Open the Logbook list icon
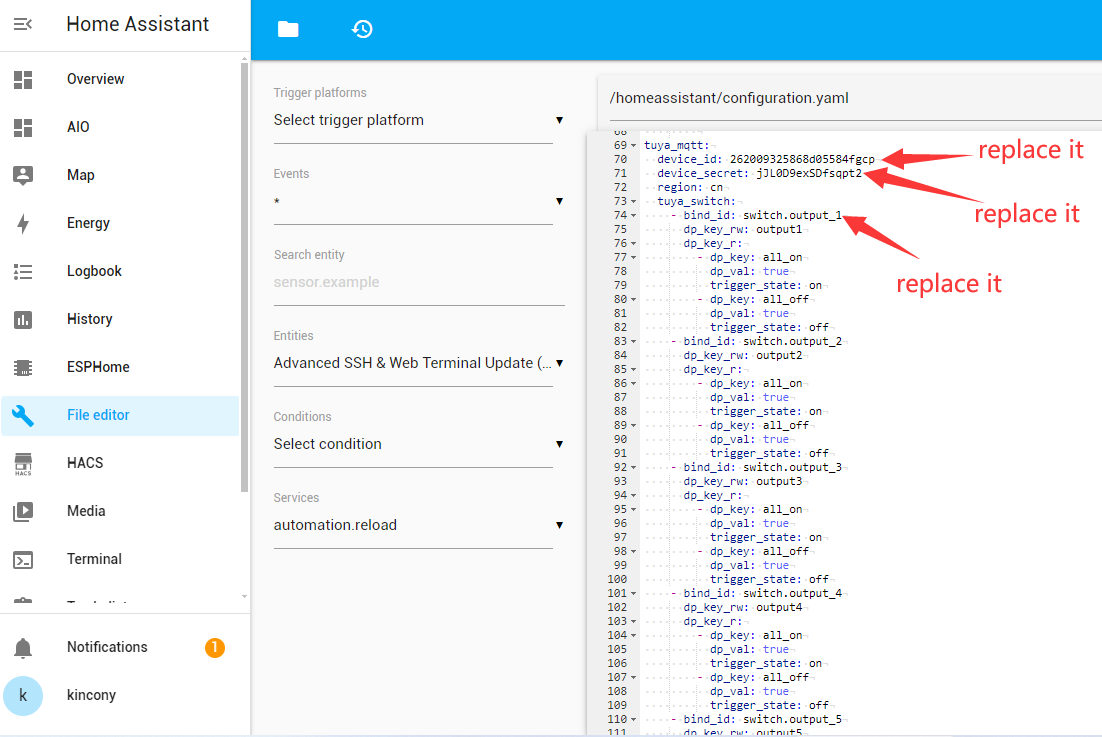The width and height of the screenshot is (1102, 737). 23,271
